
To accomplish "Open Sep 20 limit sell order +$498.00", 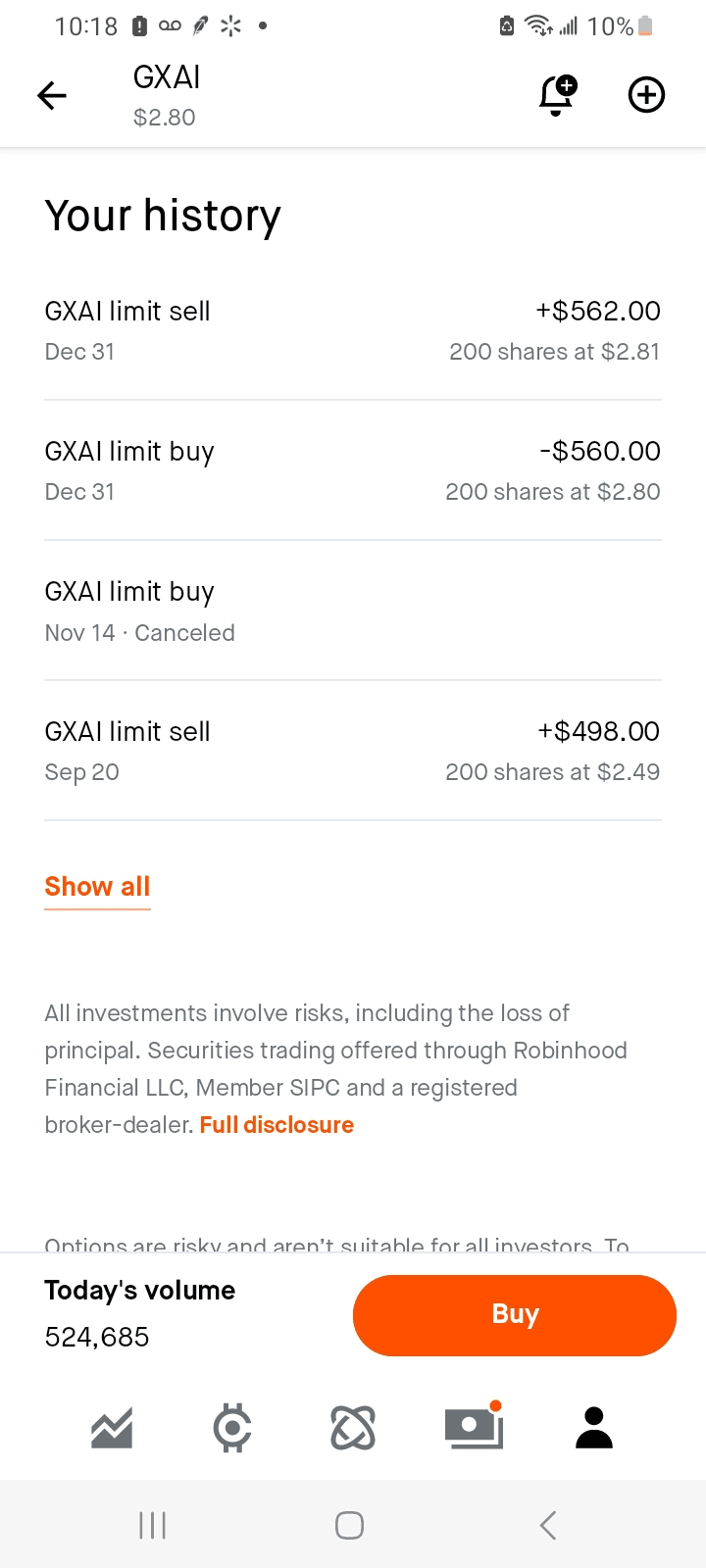I will click(x=353, y=751).
